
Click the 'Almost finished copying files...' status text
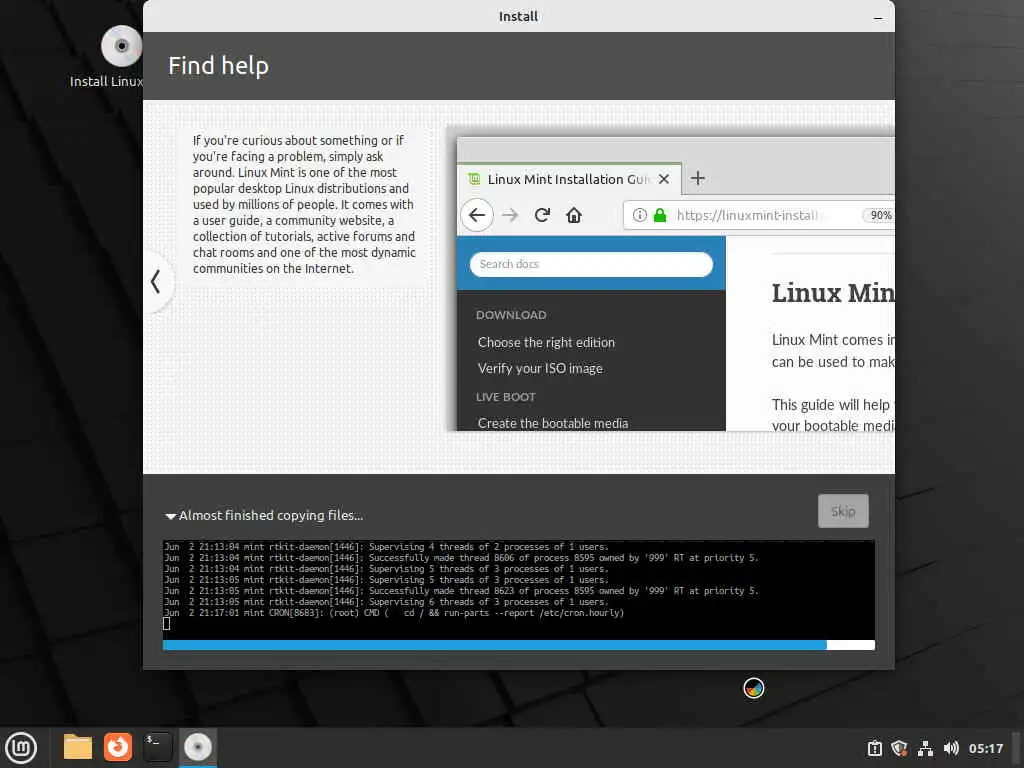click(271, 515)
